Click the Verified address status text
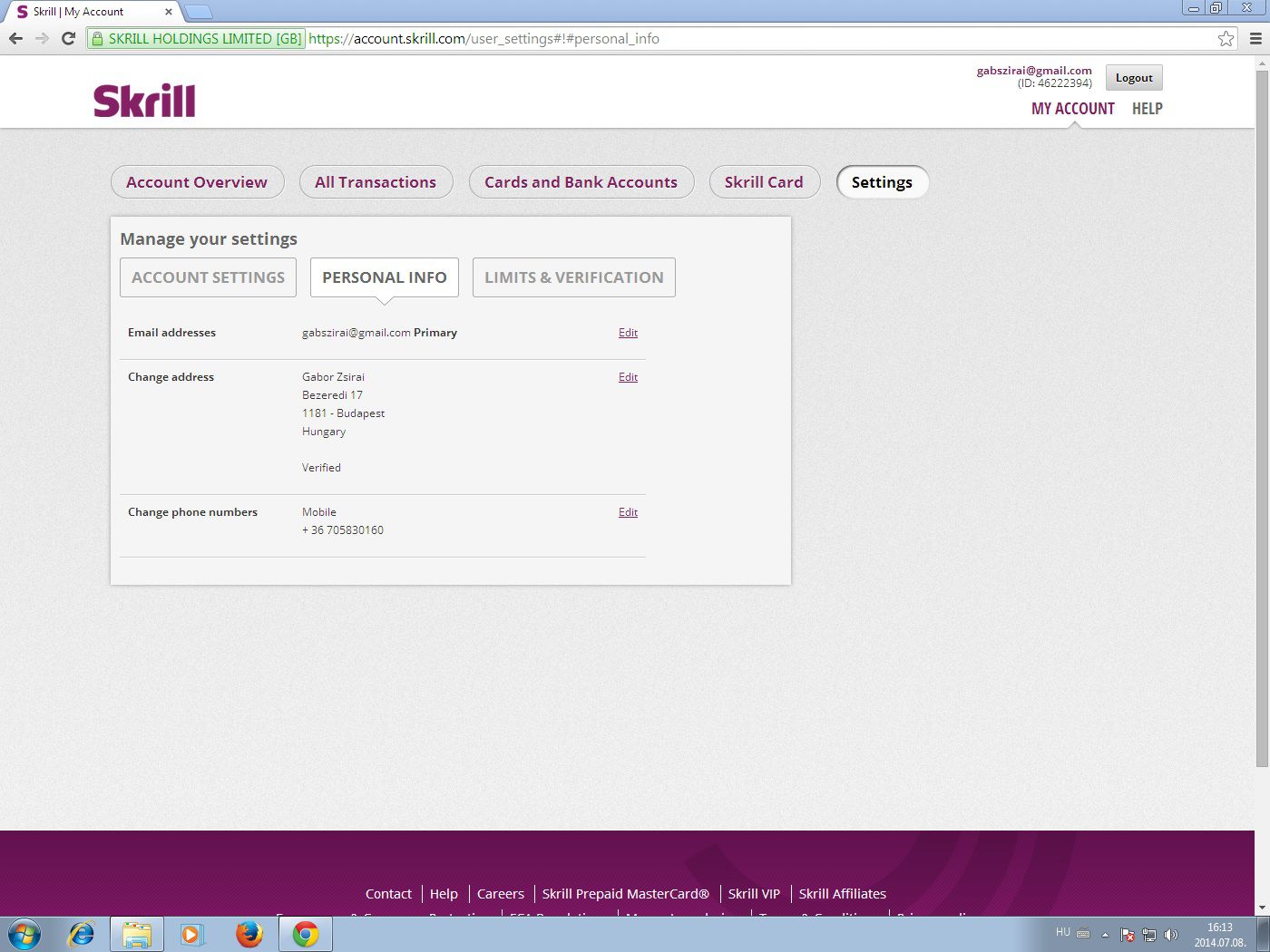The height and width of the screenshot is (952, 1270). click(321, 468)
